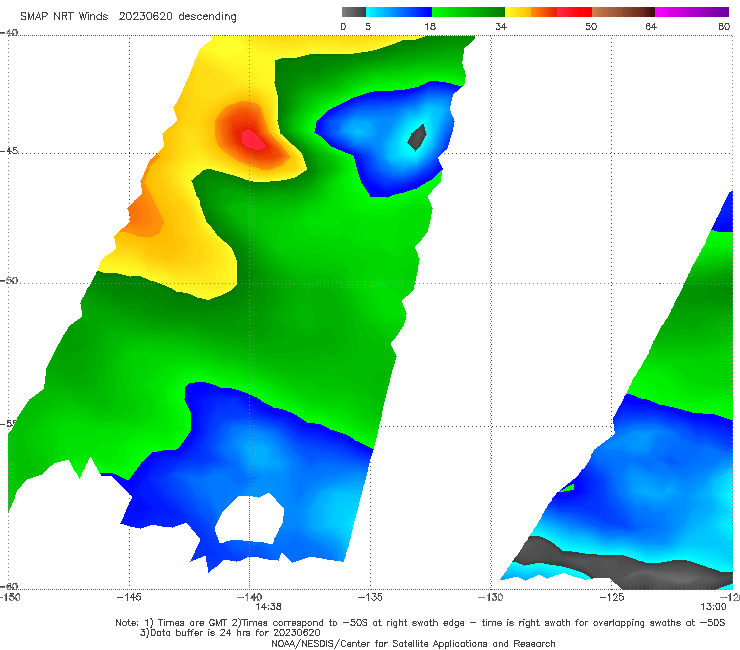Image resolution: width=740 pixels, height=650 pixels.
Task: Click the yellow-to-red 34–50 colorbar segment
Action: click(548, 12)
